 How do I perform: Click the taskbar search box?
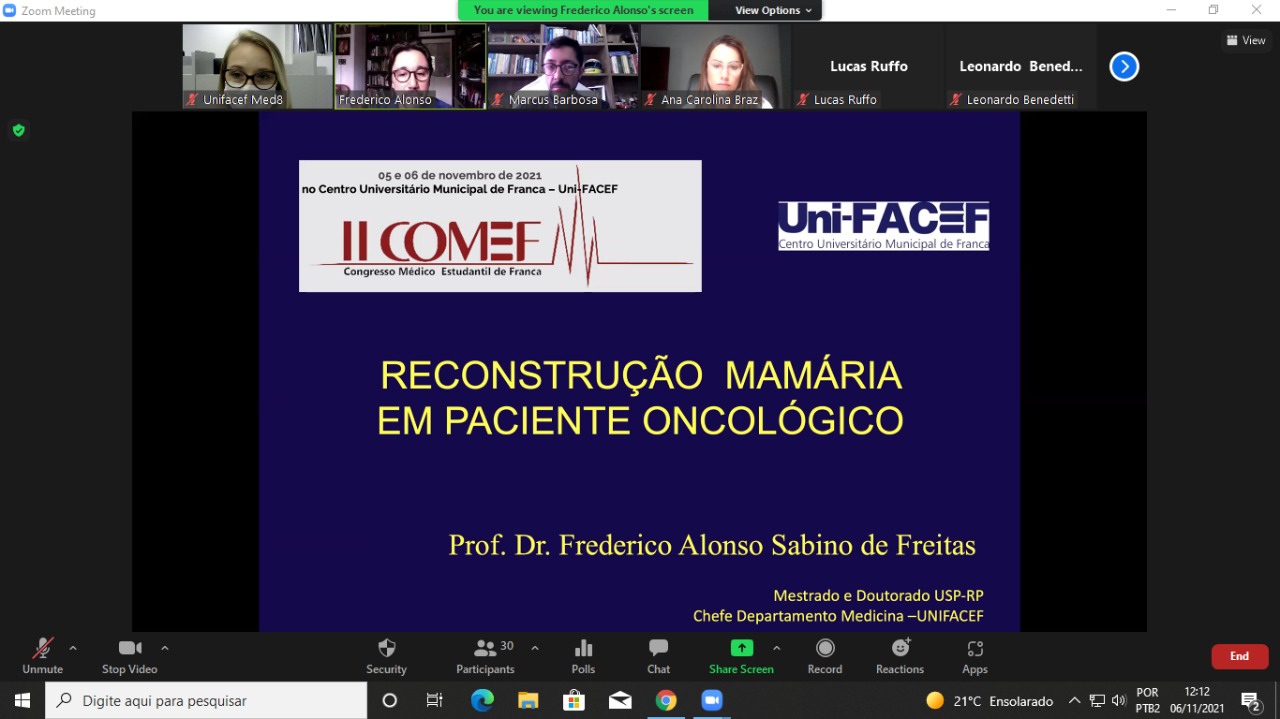click(206, 700)
